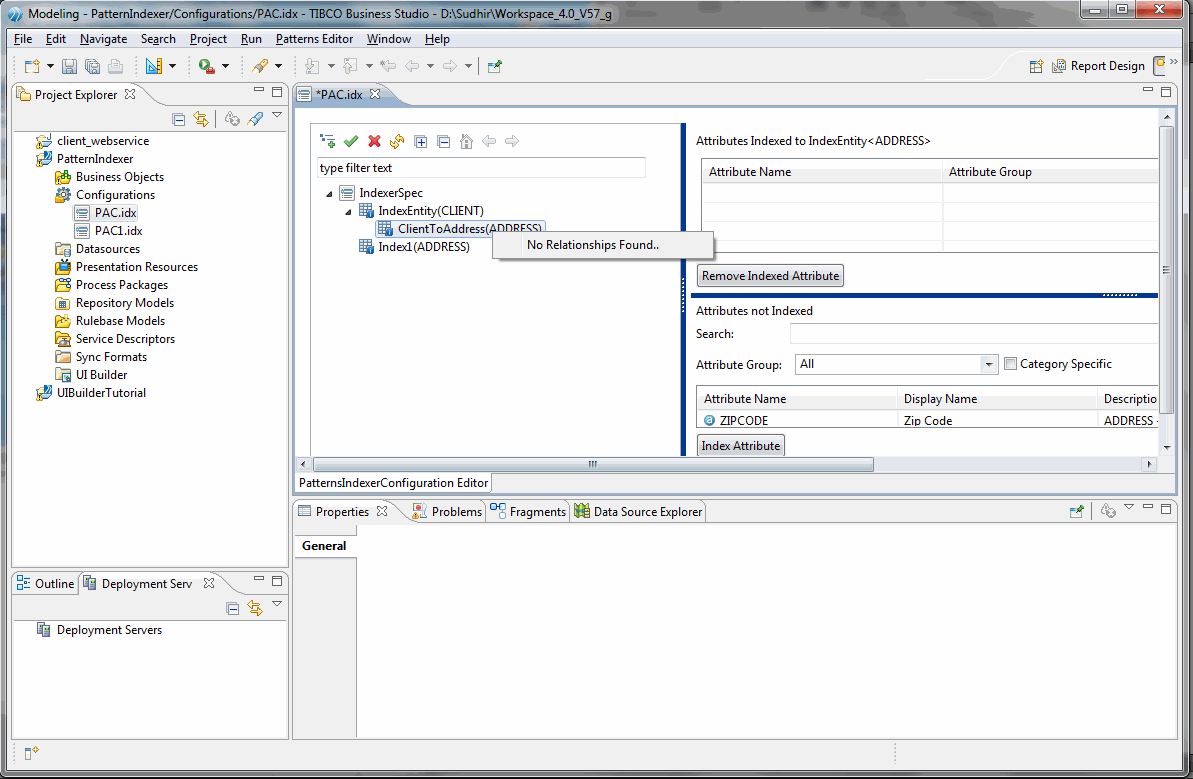Click the pin icon in the Properties view toolbar
The height and width of the screenshot is (779, 1193).
pos(1077,512)
